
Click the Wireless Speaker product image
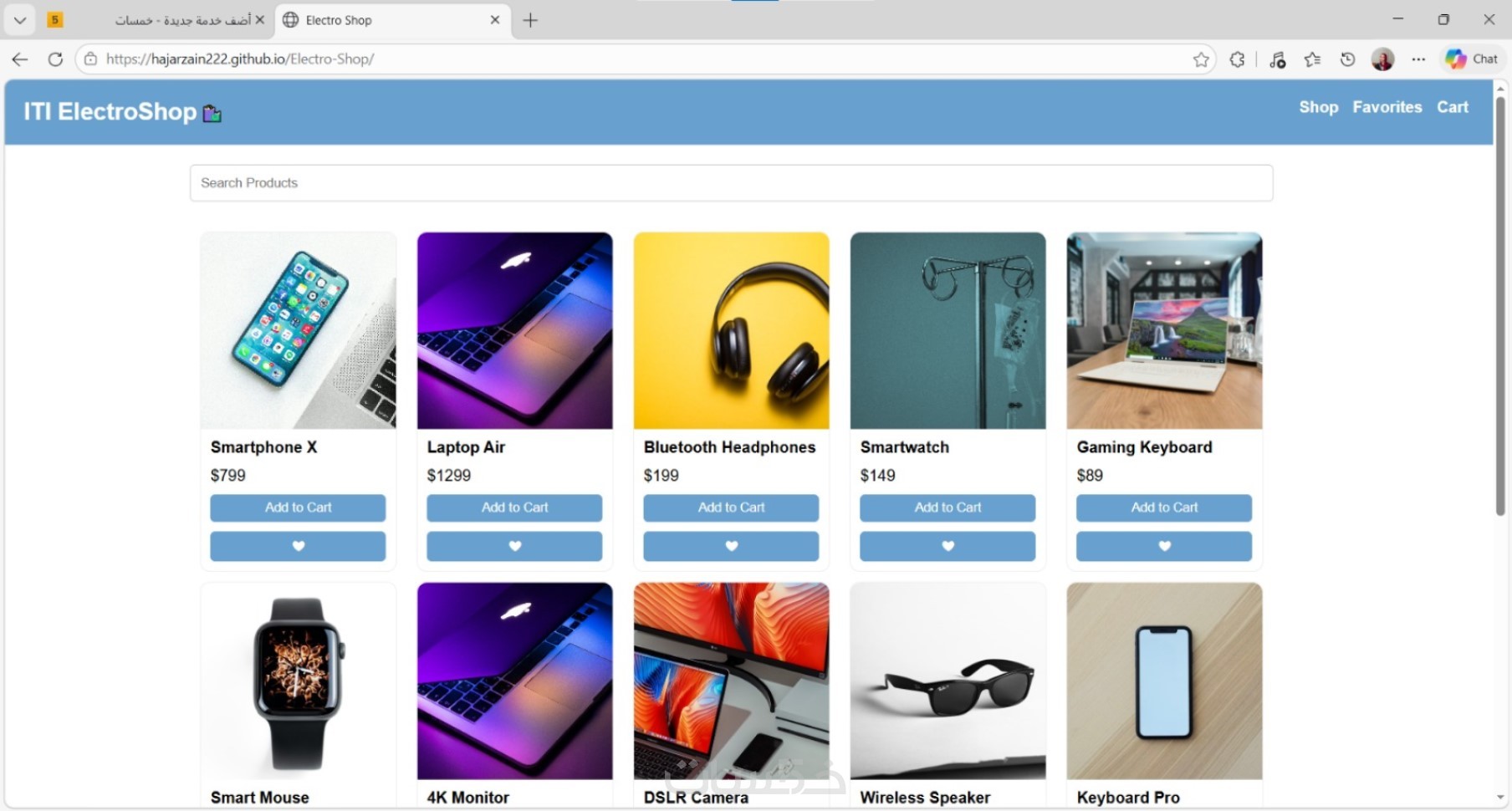click(x=948, y=681)
